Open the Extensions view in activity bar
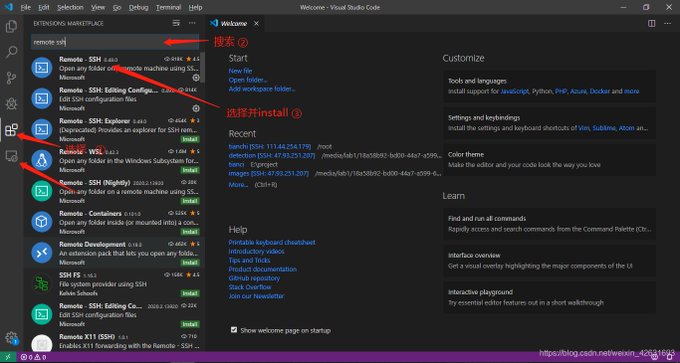 [x=11, y=129]
